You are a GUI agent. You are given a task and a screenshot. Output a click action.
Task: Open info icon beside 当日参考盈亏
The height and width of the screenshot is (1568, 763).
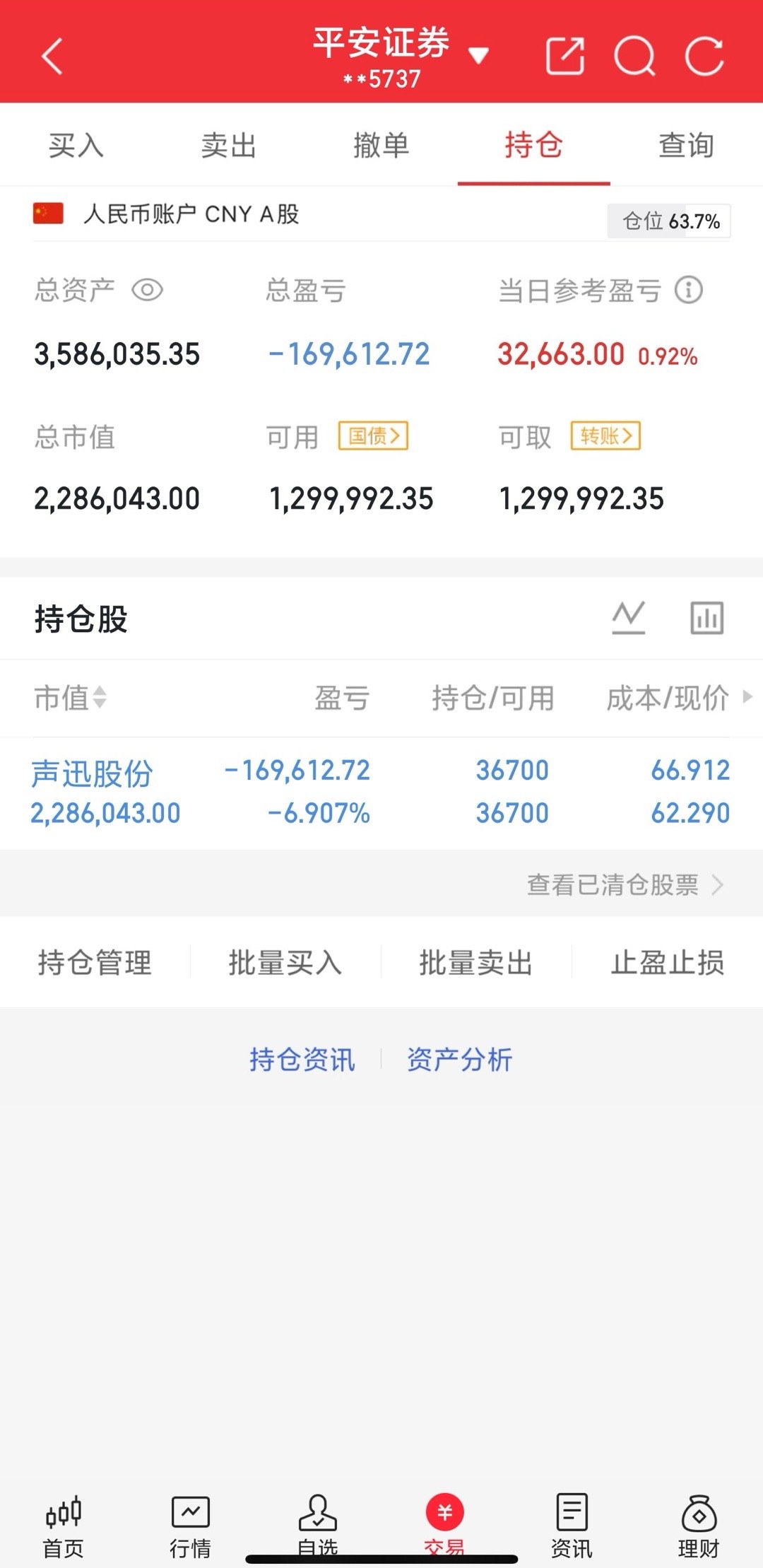click(689, 290)
